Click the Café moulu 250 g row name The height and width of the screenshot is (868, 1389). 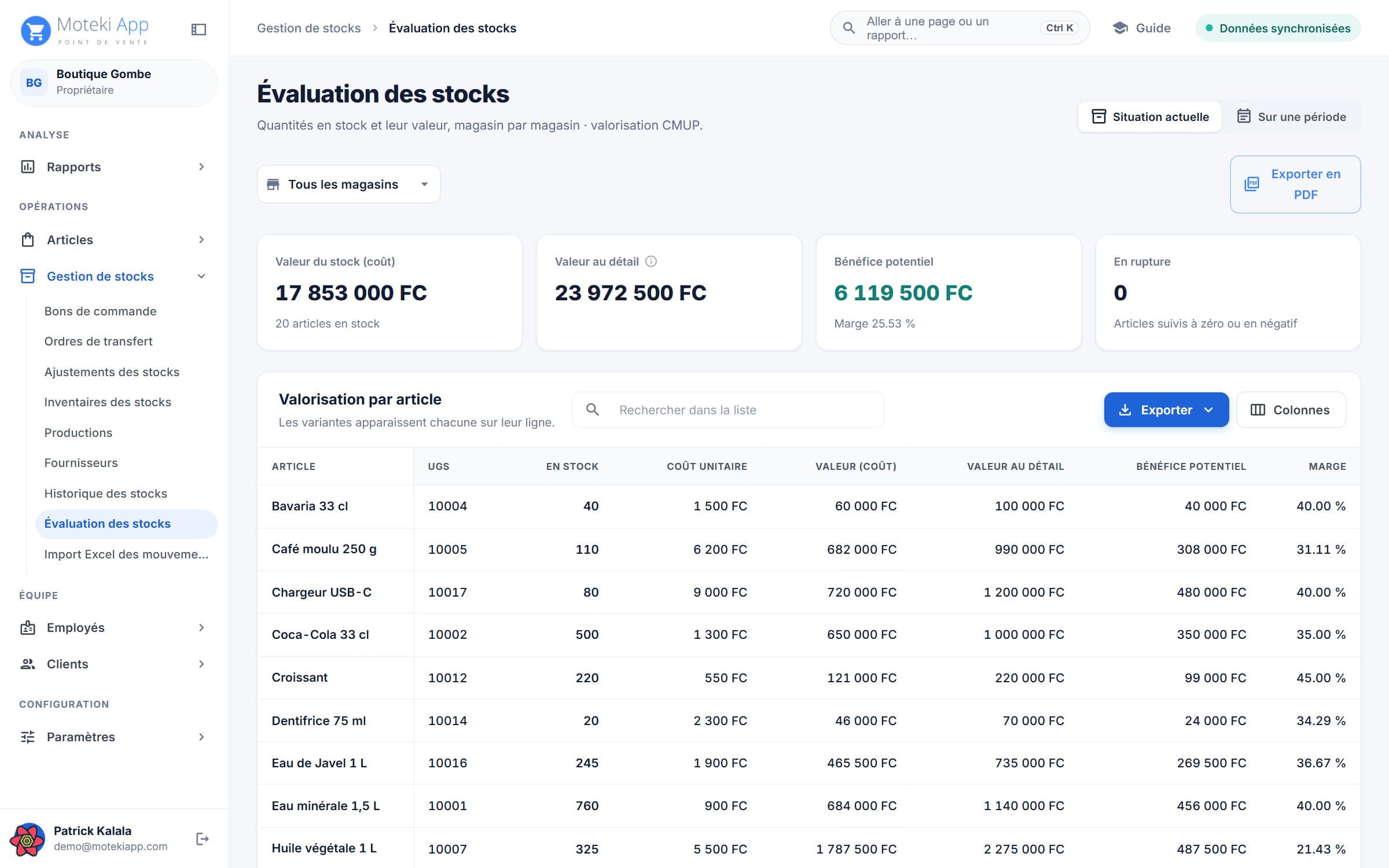tap(324, 549)
